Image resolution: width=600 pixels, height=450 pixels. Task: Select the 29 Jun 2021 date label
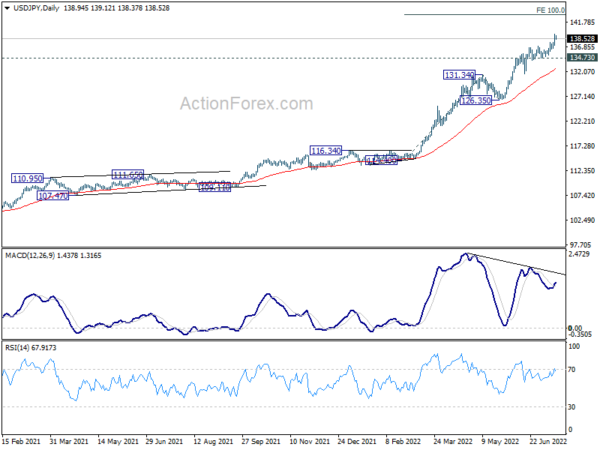(x=164, y=441)
